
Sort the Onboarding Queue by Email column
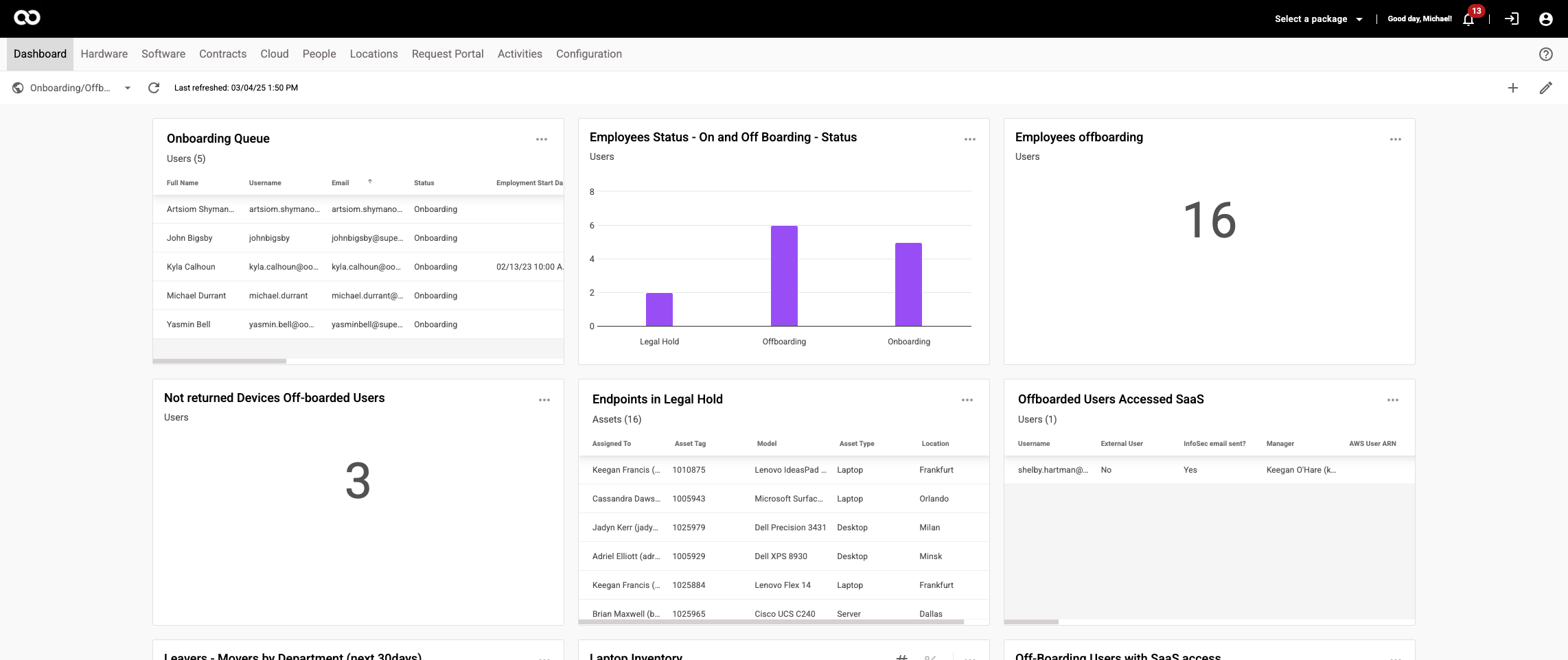tap(341, 183)
